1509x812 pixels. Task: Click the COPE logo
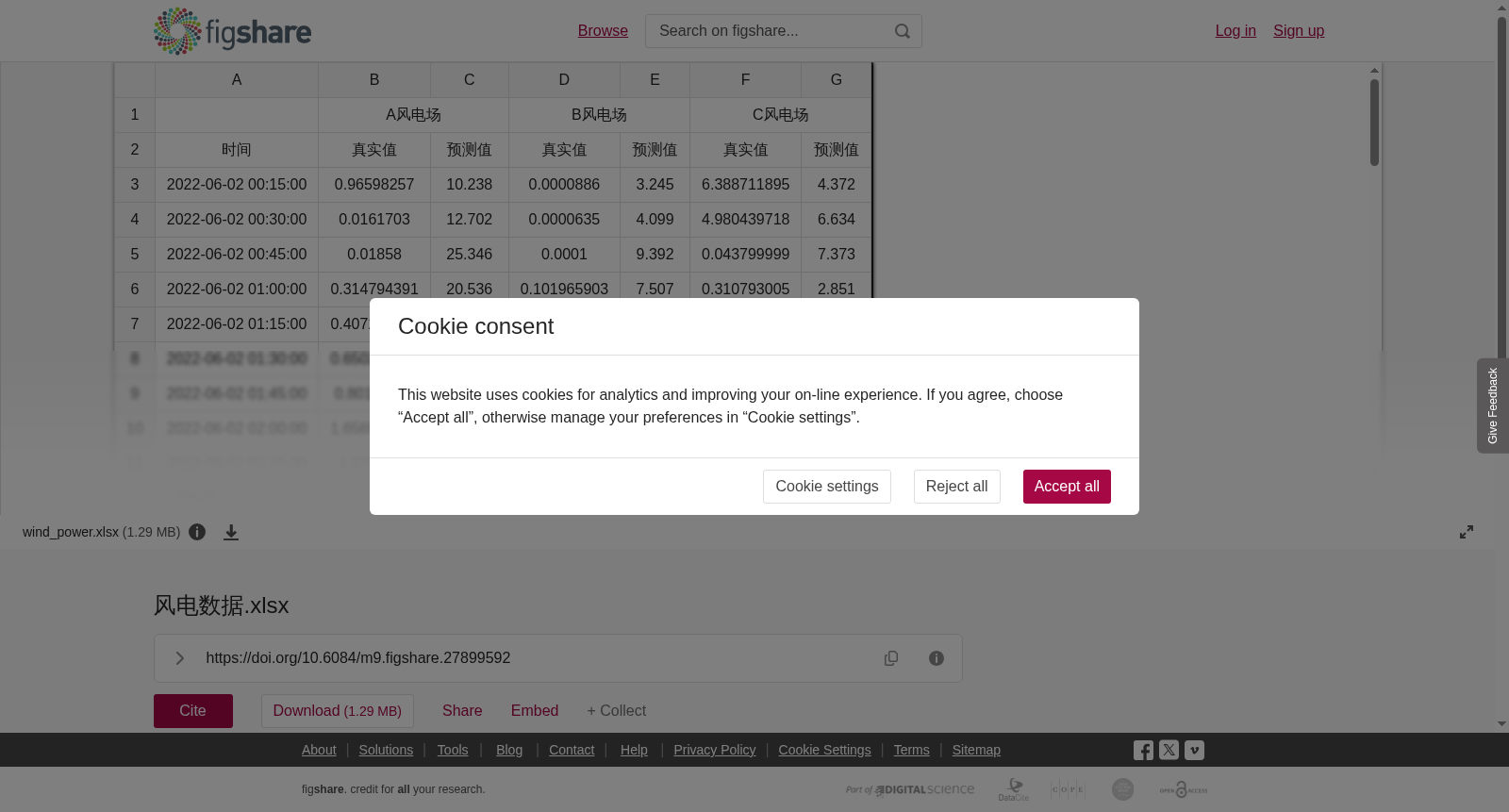[x=1068, y=789]
